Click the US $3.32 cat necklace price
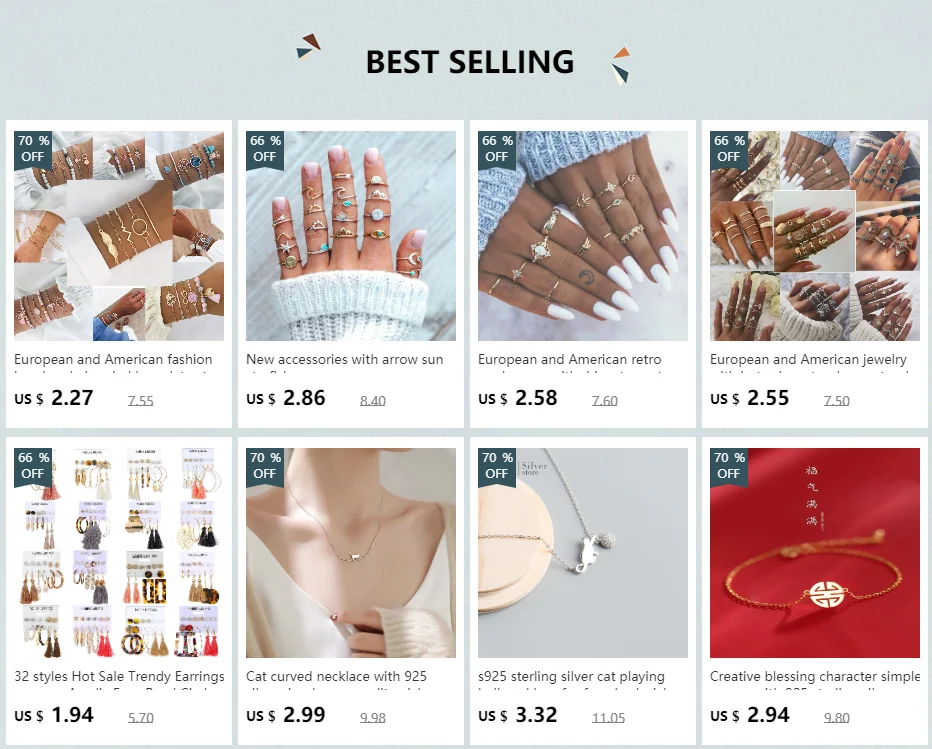 (518, 715)
